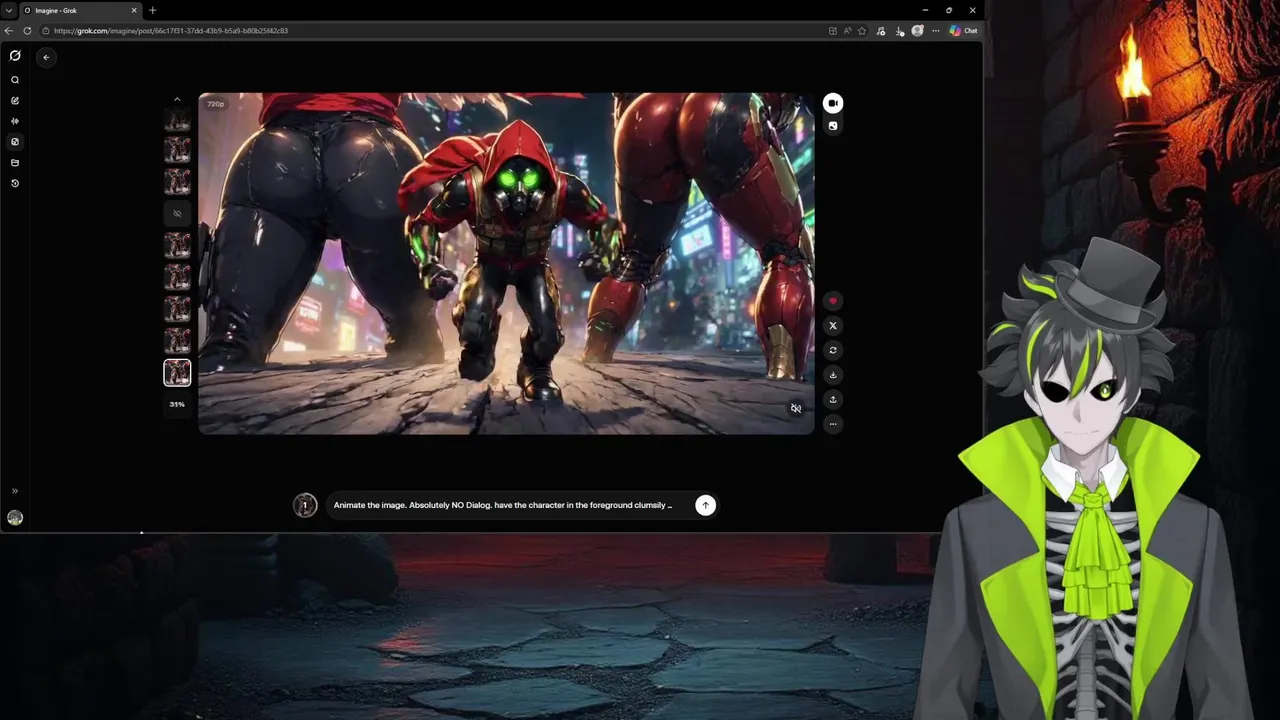Open voice mode with the waveform icon
This screenshot has height=720, width=1280.
[x=15, y=121]
